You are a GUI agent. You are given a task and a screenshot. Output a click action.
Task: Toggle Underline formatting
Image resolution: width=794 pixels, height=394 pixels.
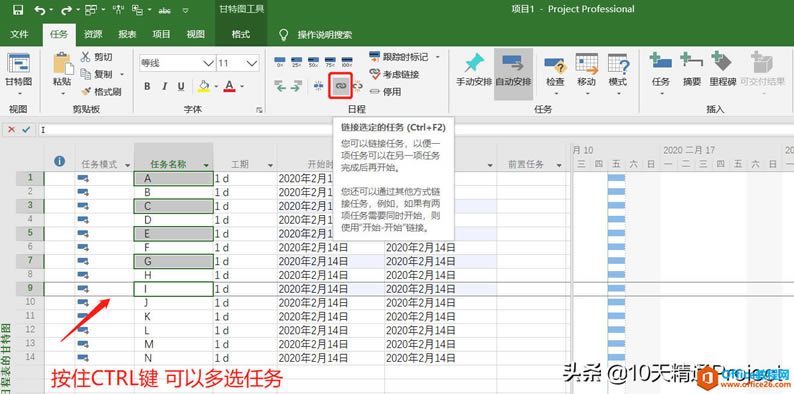[181, 87]
